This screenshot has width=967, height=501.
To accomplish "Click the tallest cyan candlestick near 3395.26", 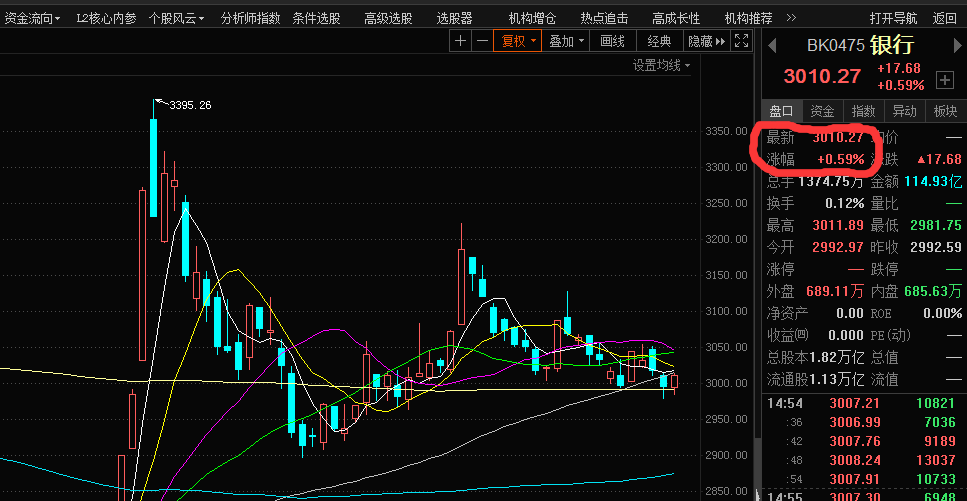I will tap(153, 167).
